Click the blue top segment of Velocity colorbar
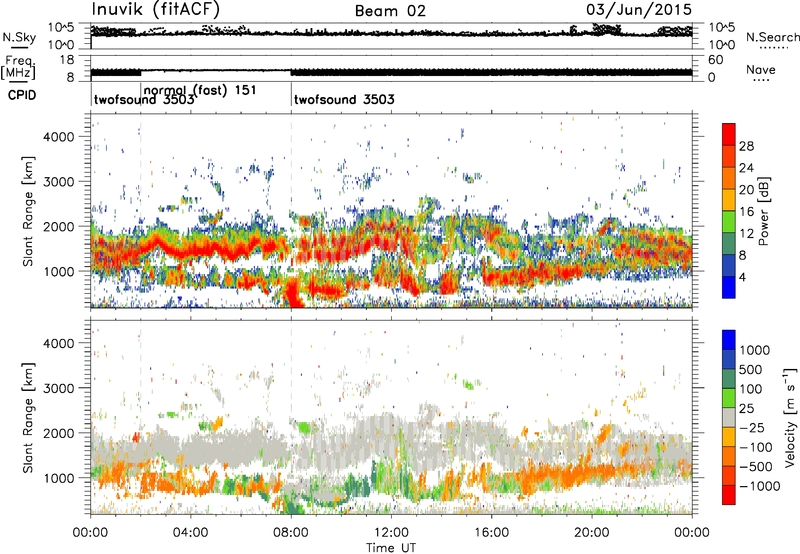Screen dimensions: 800x554 click(729, 340)
